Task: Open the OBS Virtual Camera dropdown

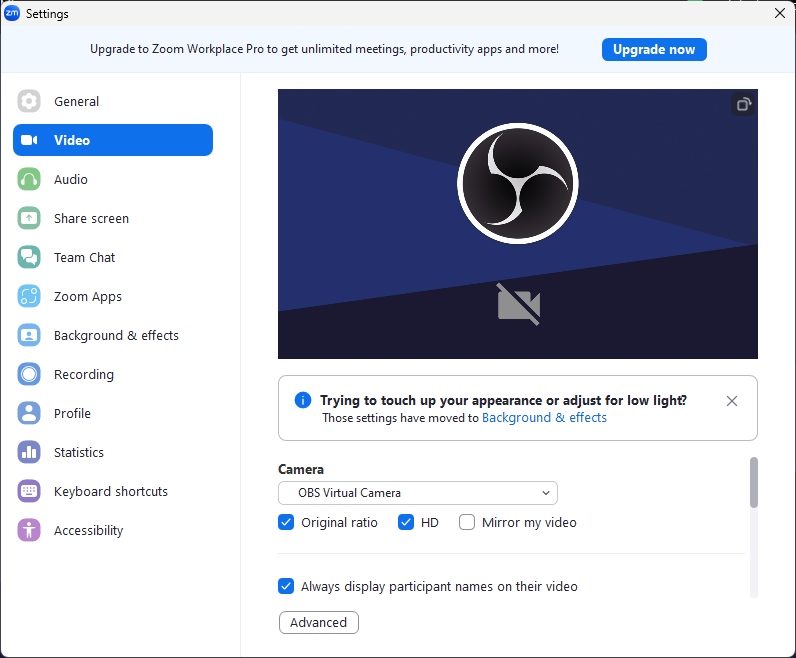Action: (x=417, y=493)
